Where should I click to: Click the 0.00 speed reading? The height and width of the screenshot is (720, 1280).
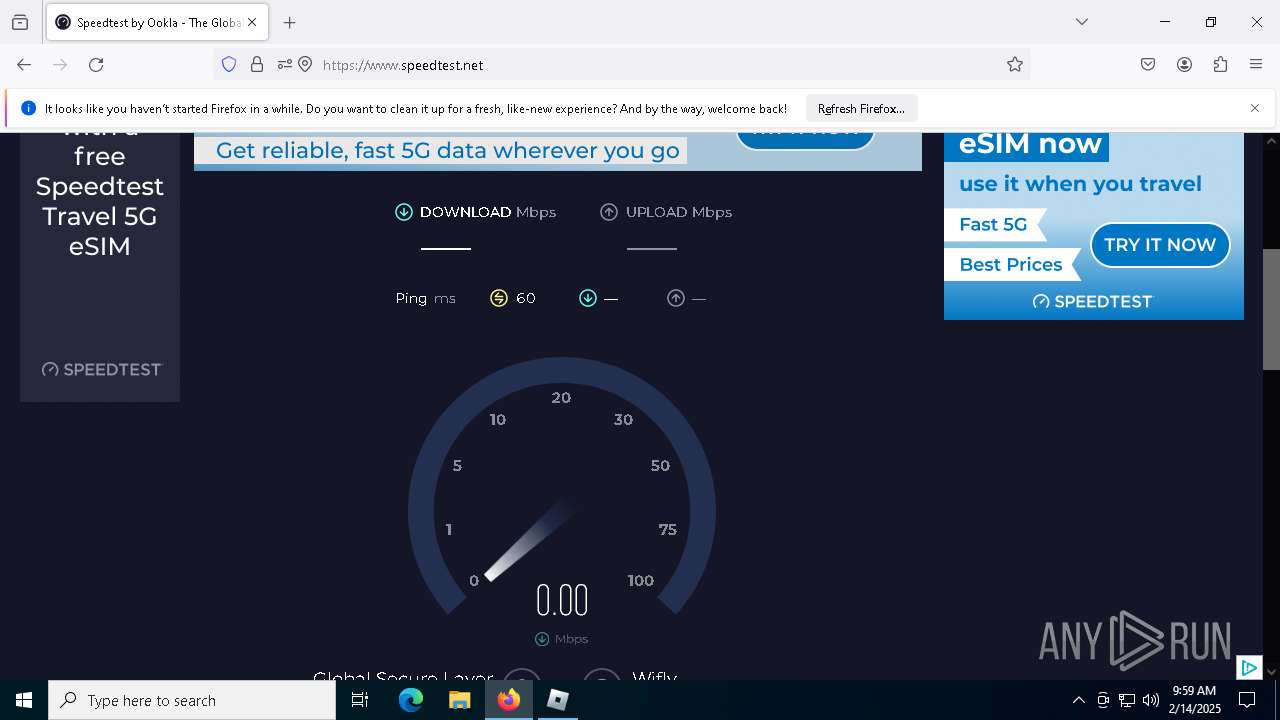click(562, 600)
